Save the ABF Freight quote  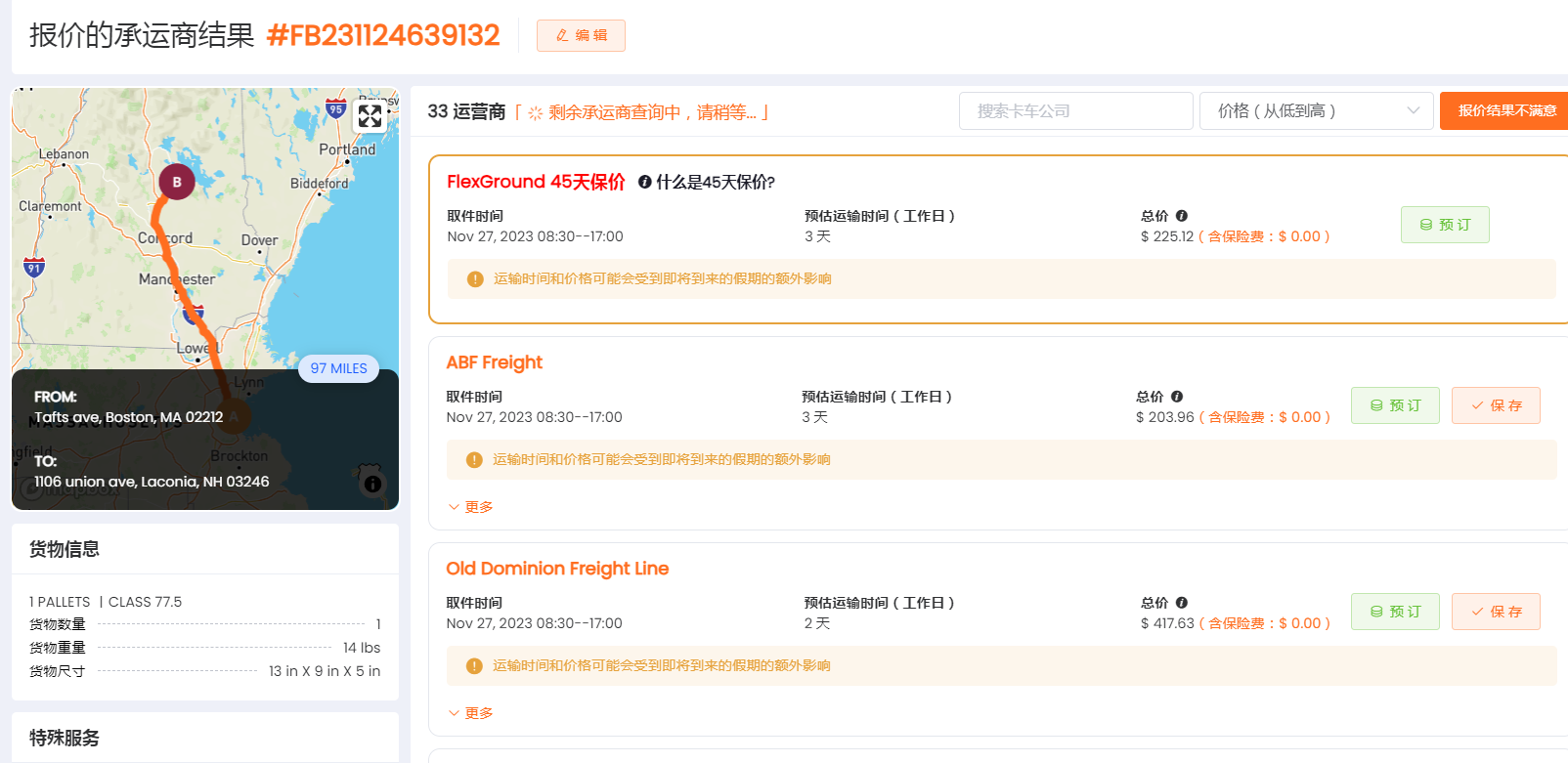[1495, 405]
